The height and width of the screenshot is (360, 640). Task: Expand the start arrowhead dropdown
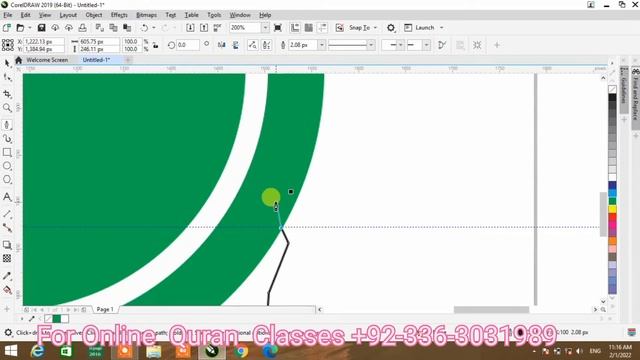coord(400,45)
